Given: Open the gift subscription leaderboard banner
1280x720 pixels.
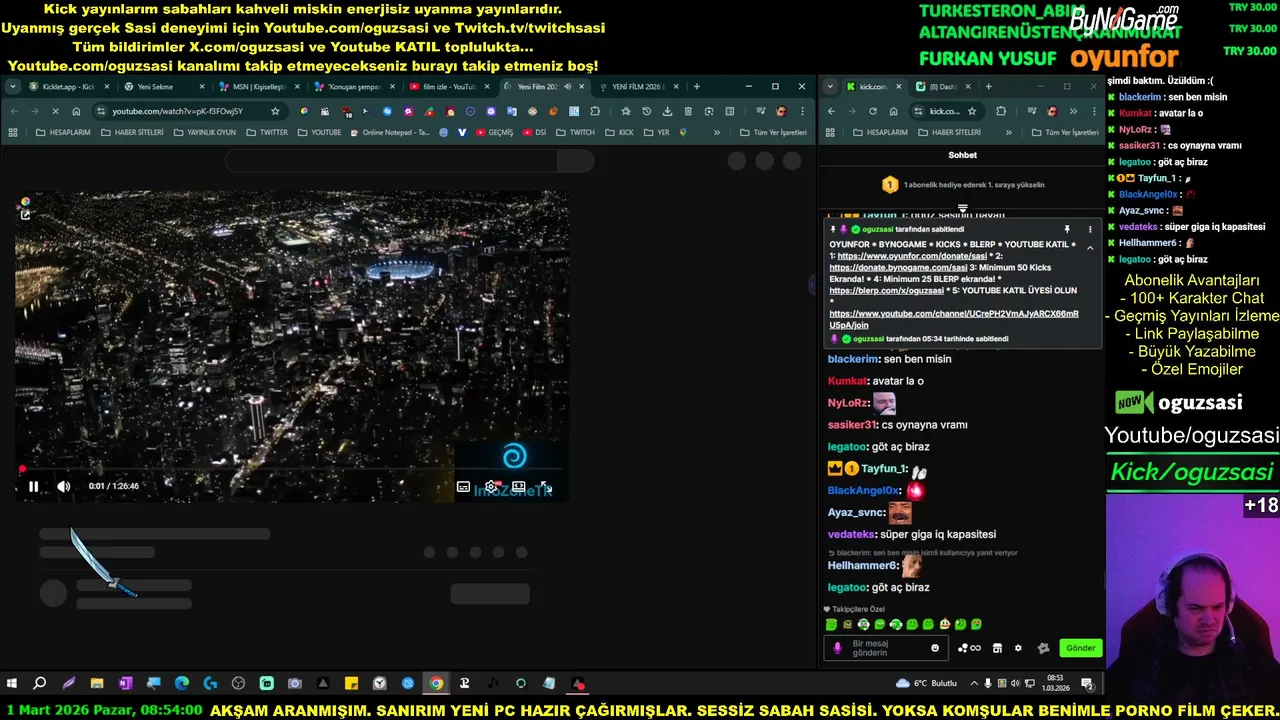Looking at the screenshot, I should click(962, 185).
